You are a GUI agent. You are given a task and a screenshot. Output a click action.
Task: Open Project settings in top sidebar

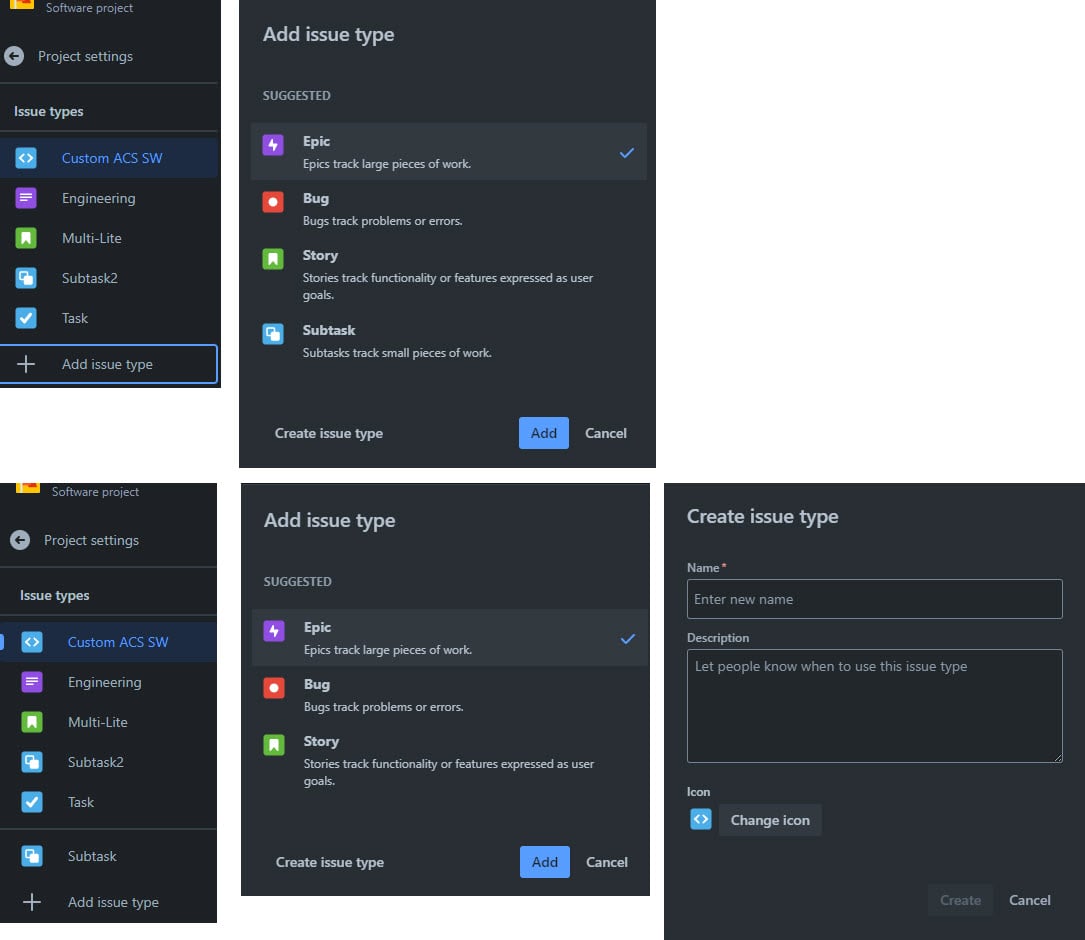pos(85,56)
